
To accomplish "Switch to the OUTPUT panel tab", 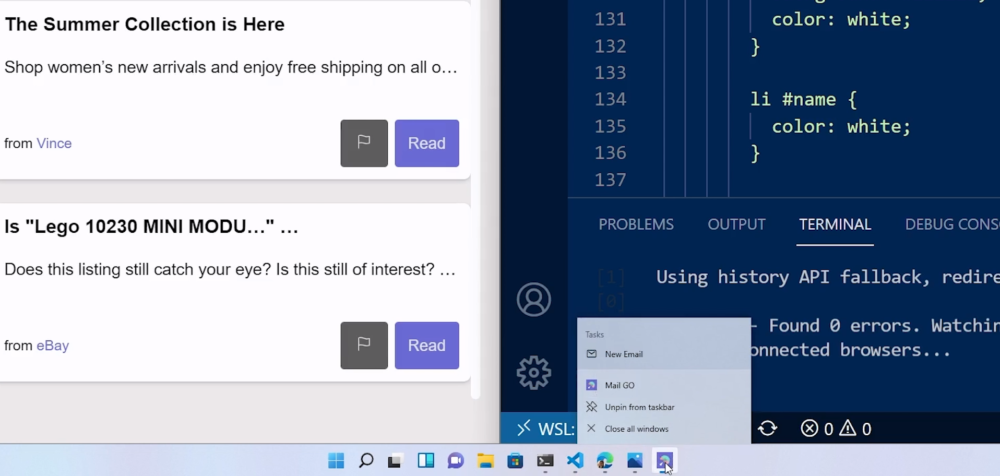I will (x=737, y=225).
